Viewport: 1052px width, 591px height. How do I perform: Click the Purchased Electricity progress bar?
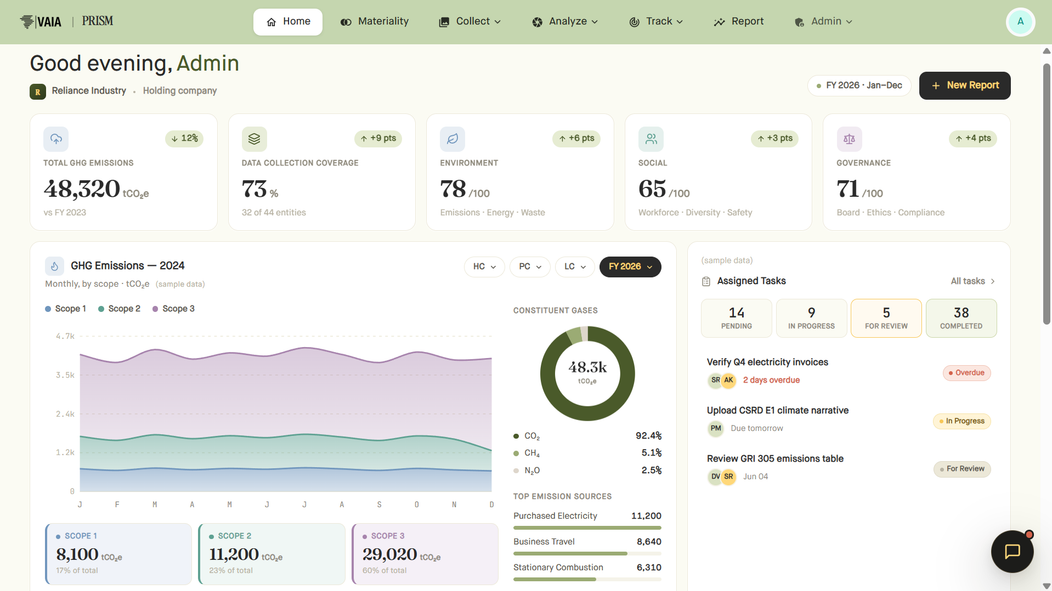587,528
